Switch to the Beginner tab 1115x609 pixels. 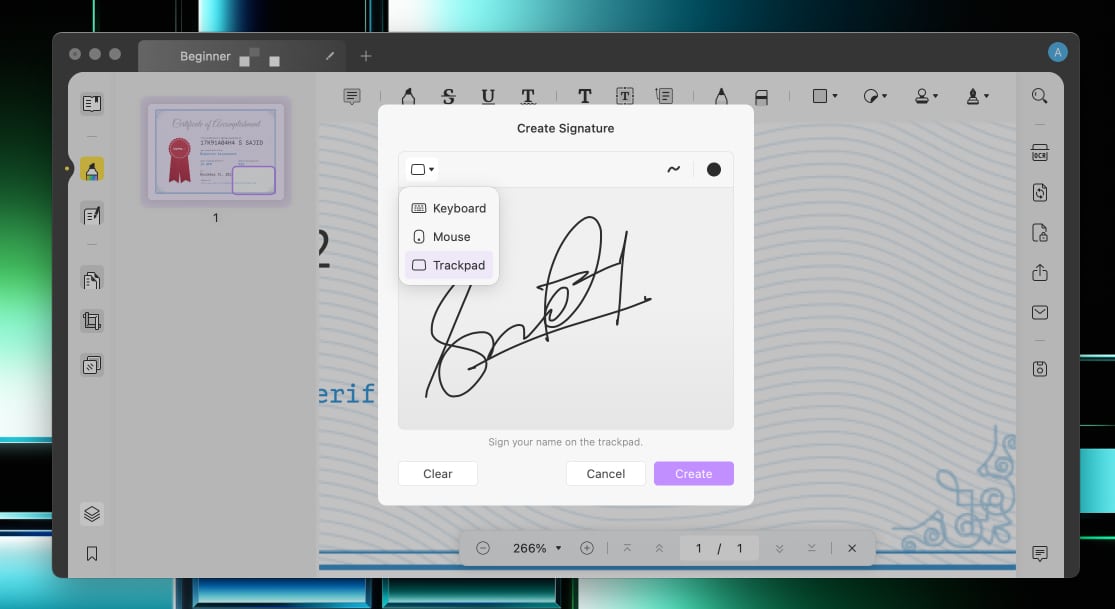pyautogui.click(x=240, y=56)
